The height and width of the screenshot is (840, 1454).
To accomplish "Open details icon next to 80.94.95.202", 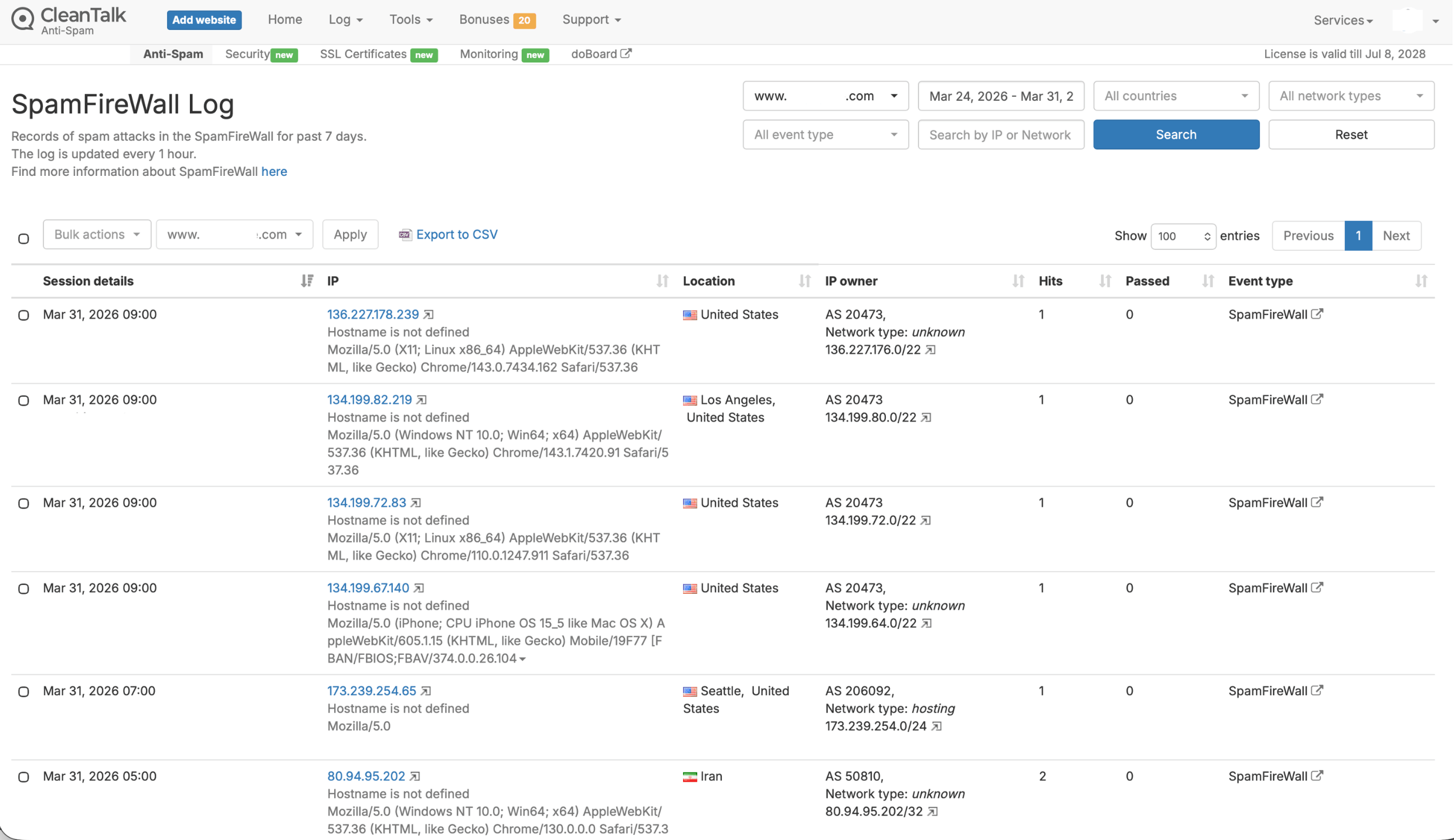I will click(x=415, y=776).
